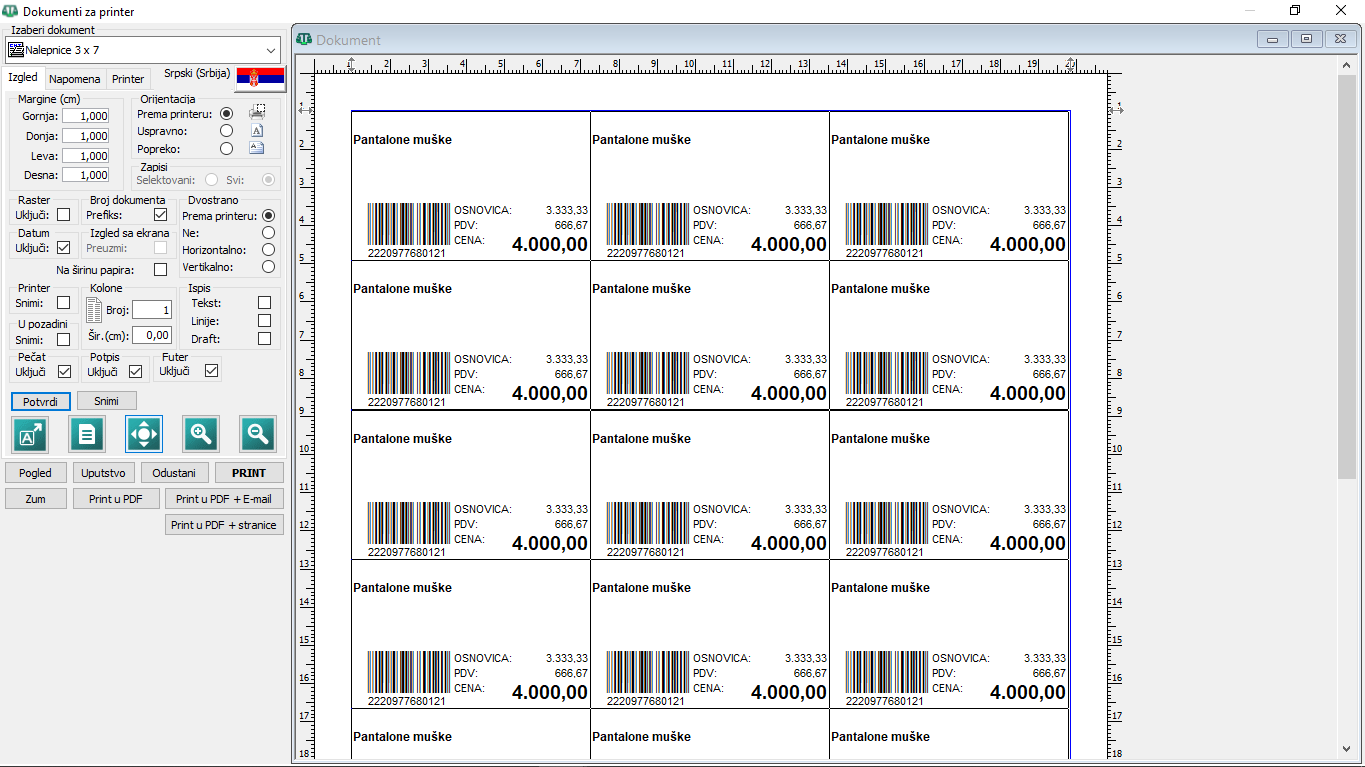Open the Uputstvo instructions button
Viewport: 1365px width, 767px height.
pos(103,472)
